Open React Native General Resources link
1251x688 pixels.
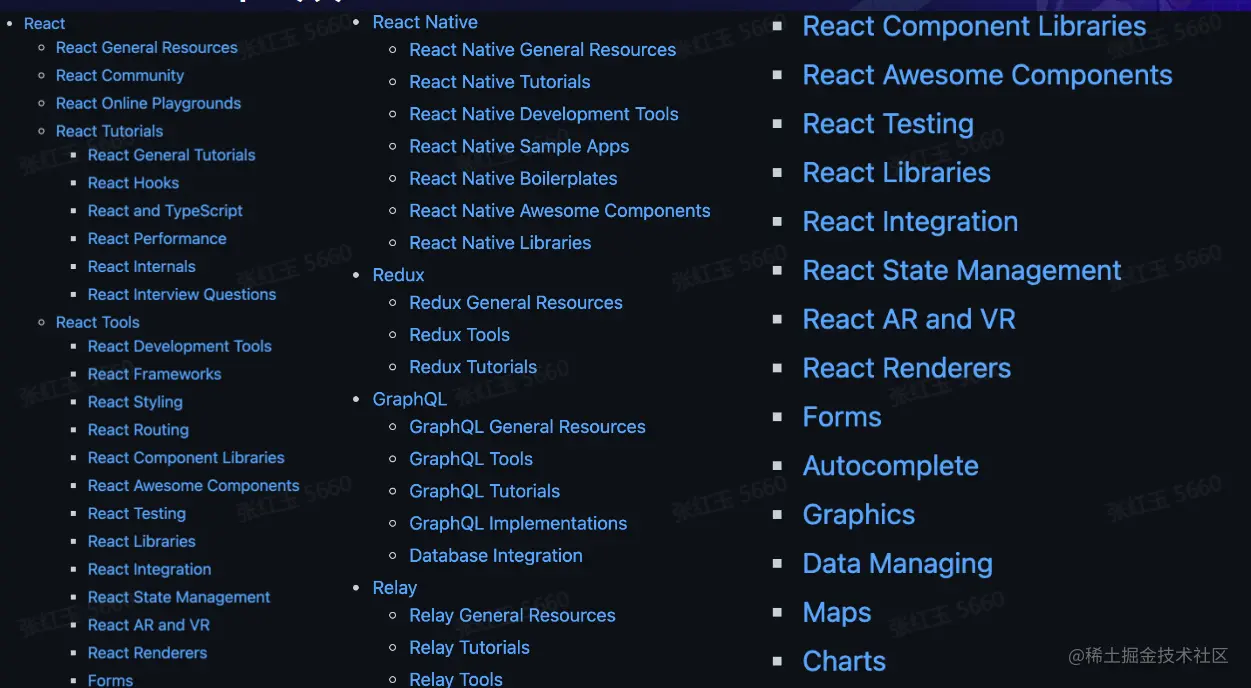pos(543,50)
